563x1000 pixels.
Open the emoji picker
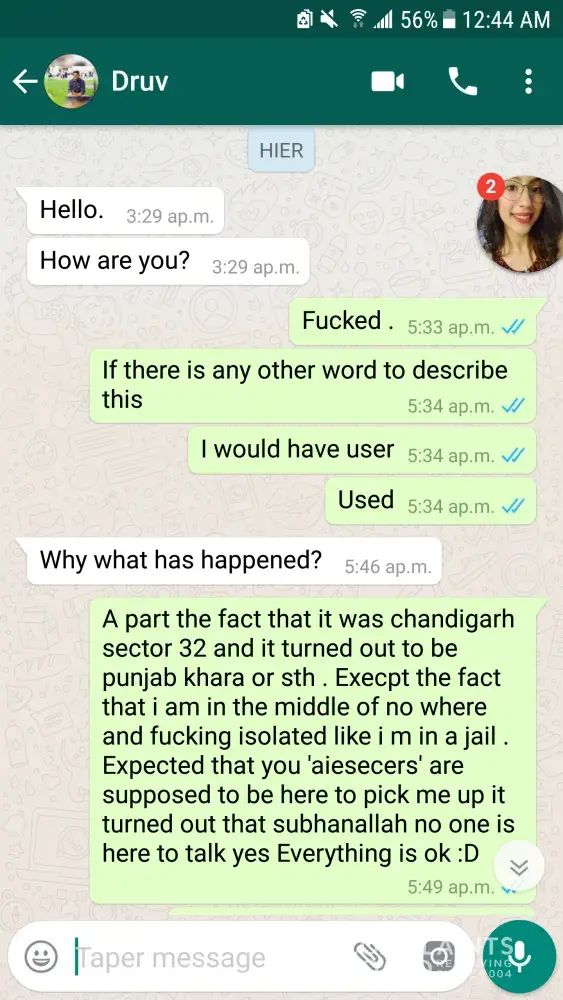[x=41, y=956]
